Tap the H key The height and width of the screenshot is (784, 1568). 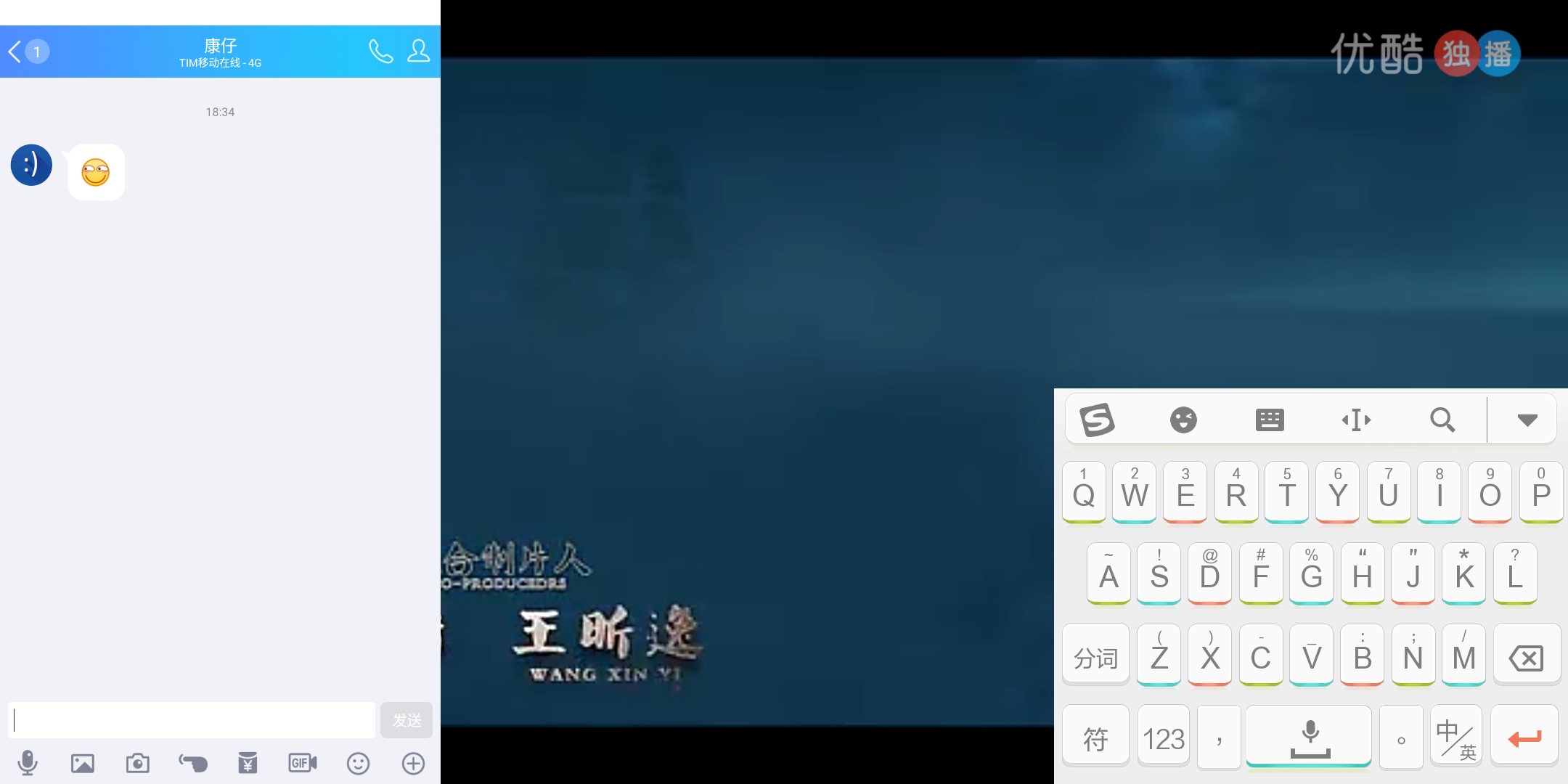coord(1363,573)
